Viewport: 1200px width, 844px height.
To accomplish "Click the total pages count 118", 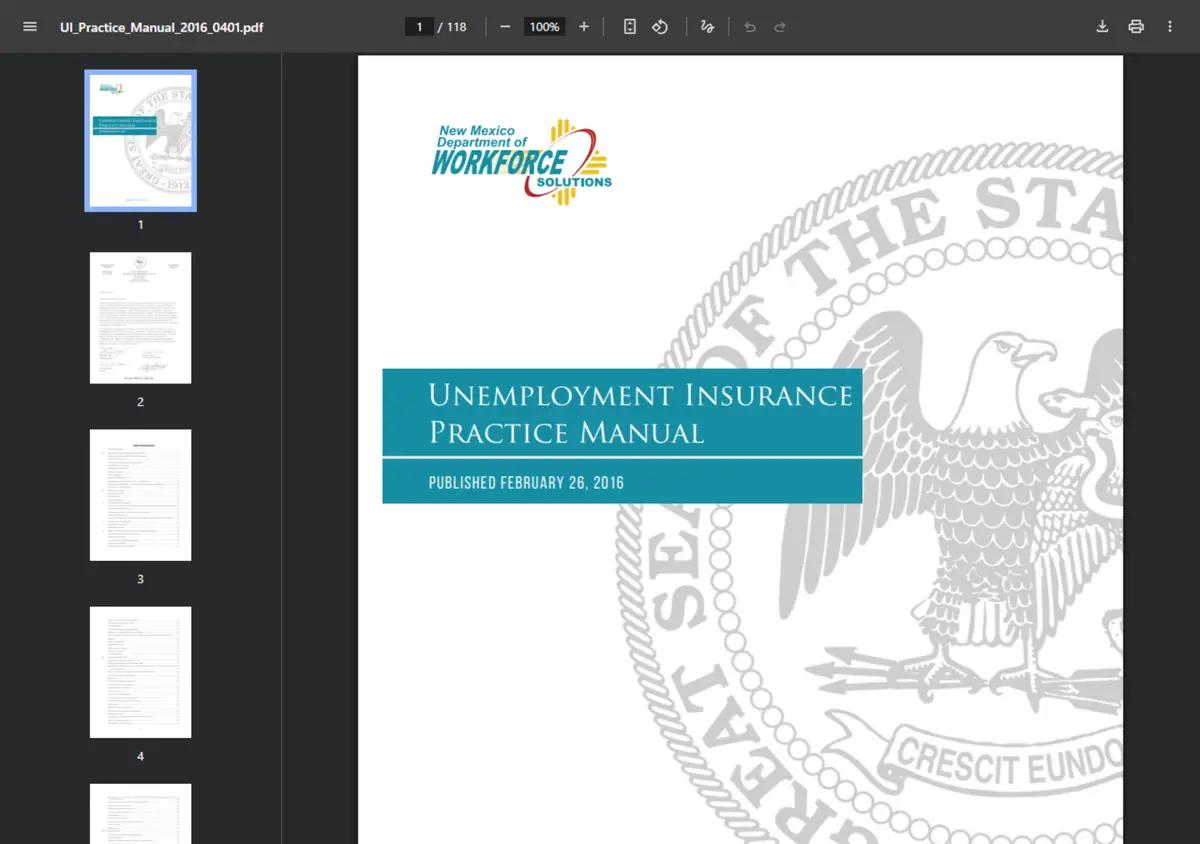I will (457, 27).
